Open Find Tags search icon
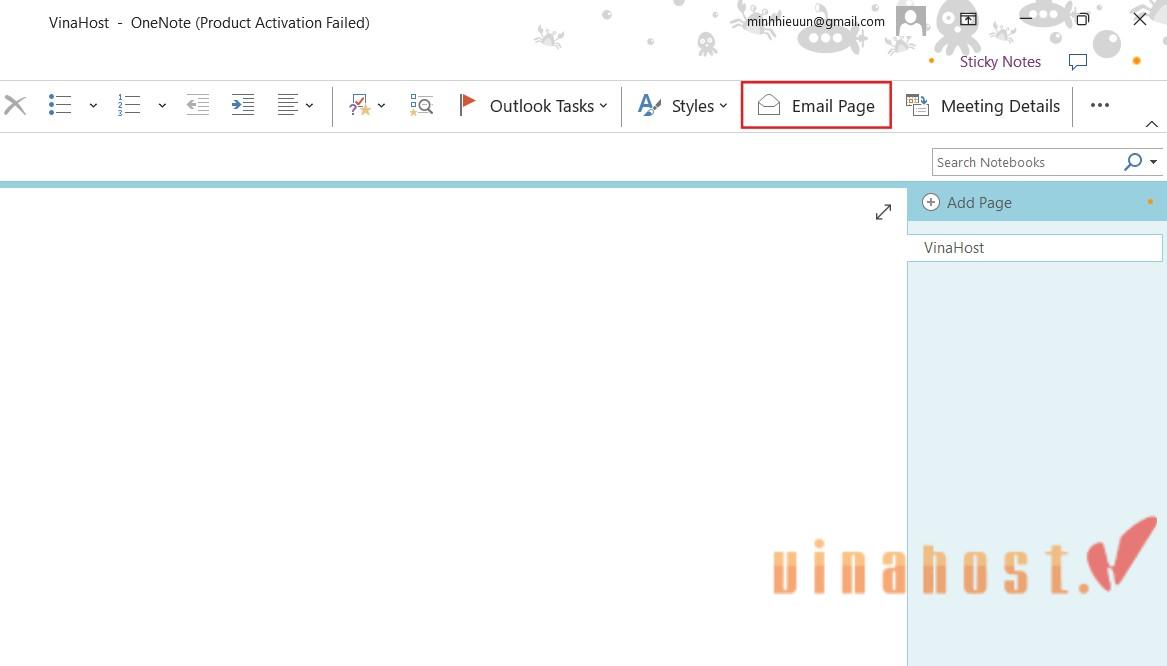Image resolution: width=1167 pixels, height=666 pixels. 421,105
